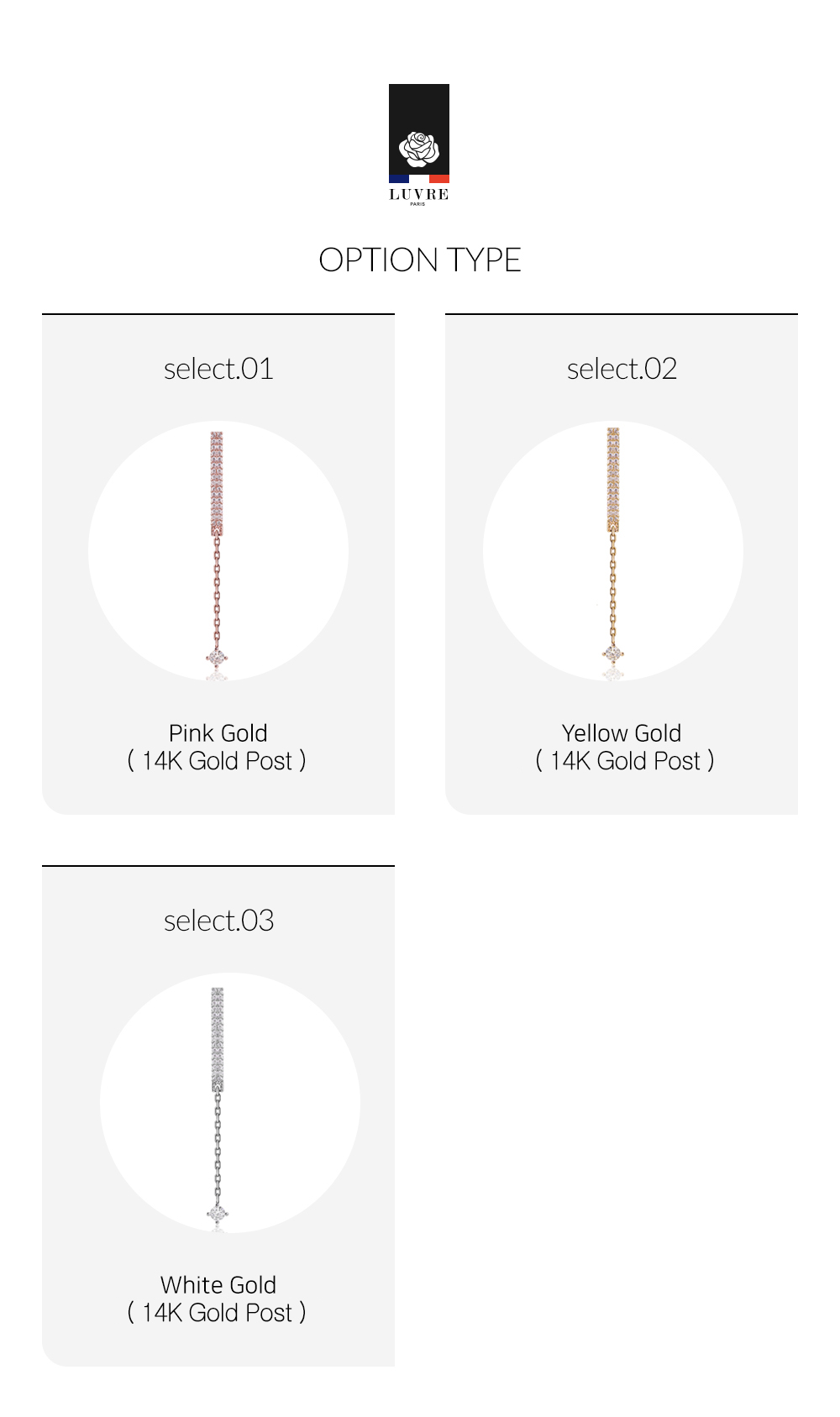Click the white gold dangling stone
The image size is (840, 1417).
[x=218, y=1214]
